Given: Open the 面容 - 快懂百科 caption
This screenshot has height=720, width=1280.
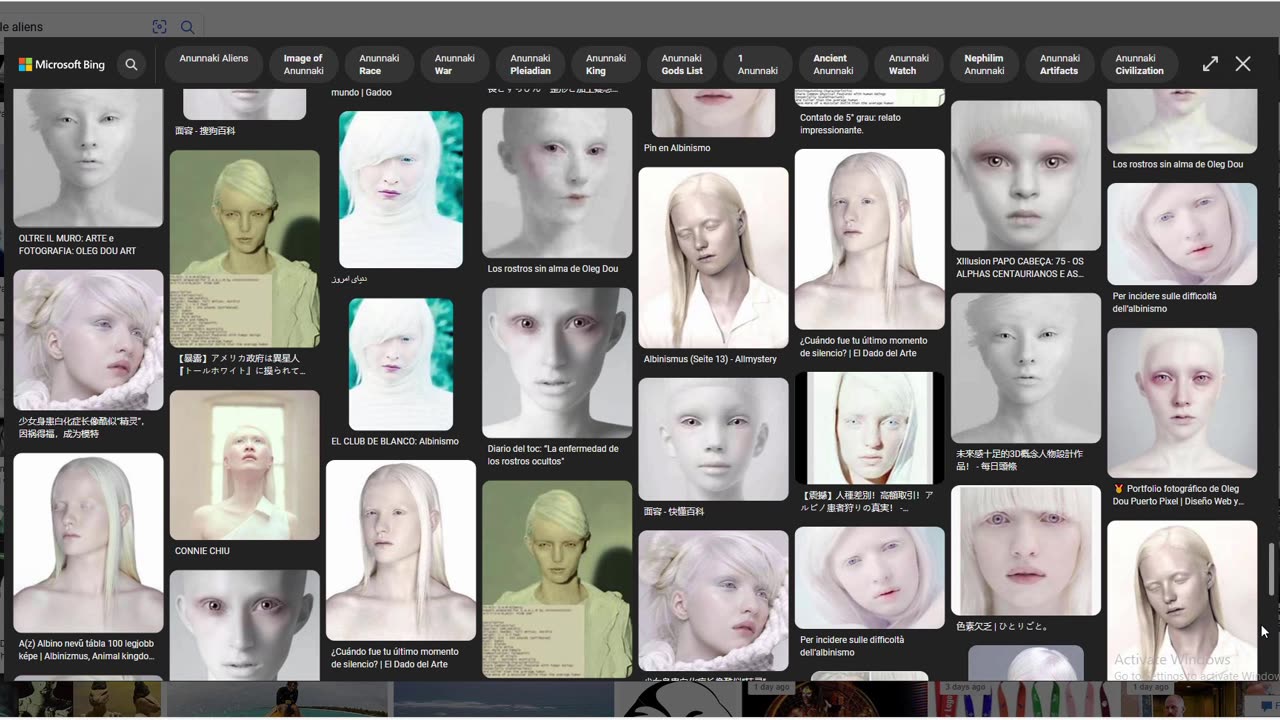Looking at the screenshot, I should [x=674, y=511].
